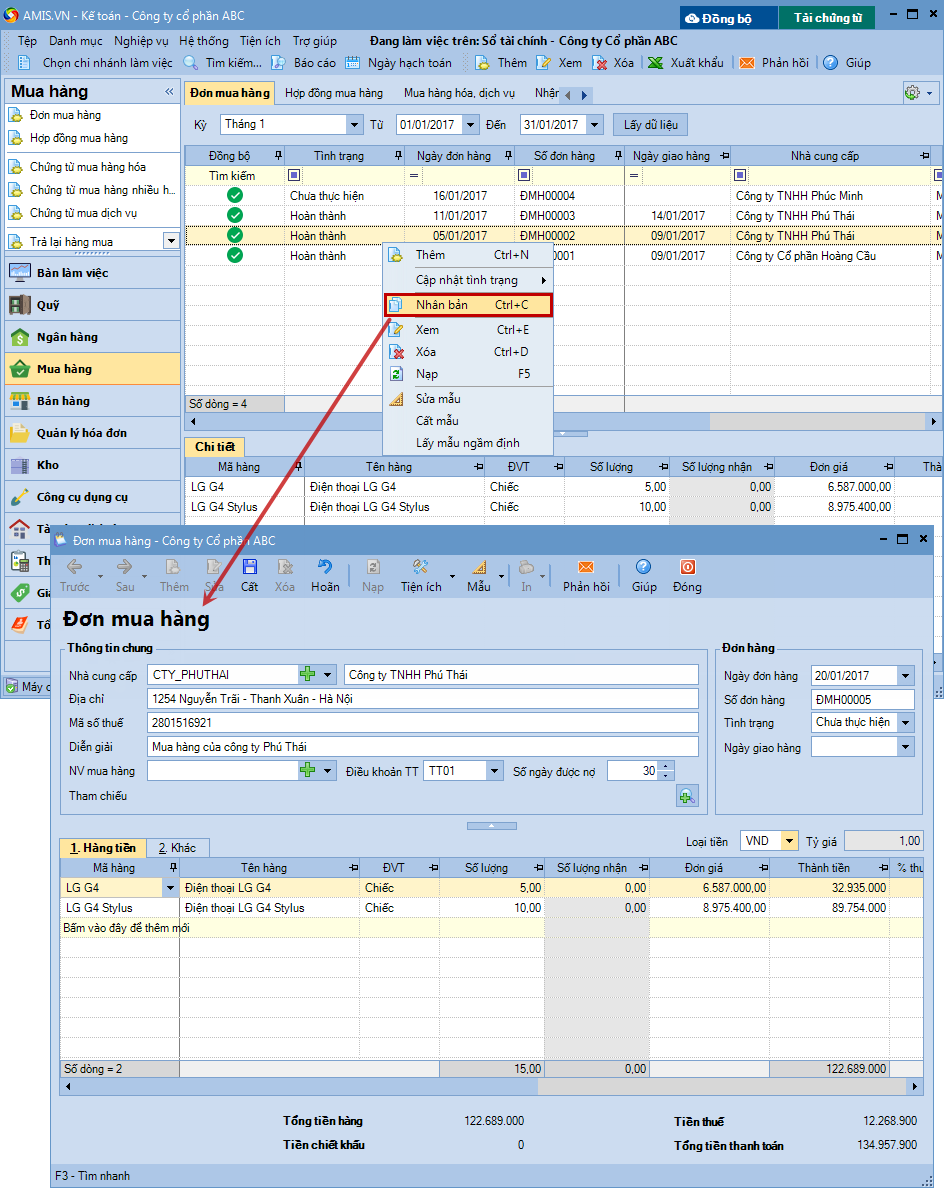The height and width of the screenshot is (1188, 944).
Task: Click Xuất khẩu export icon in main toolbar
Action: pyautogui.click(x=656, y=63)
